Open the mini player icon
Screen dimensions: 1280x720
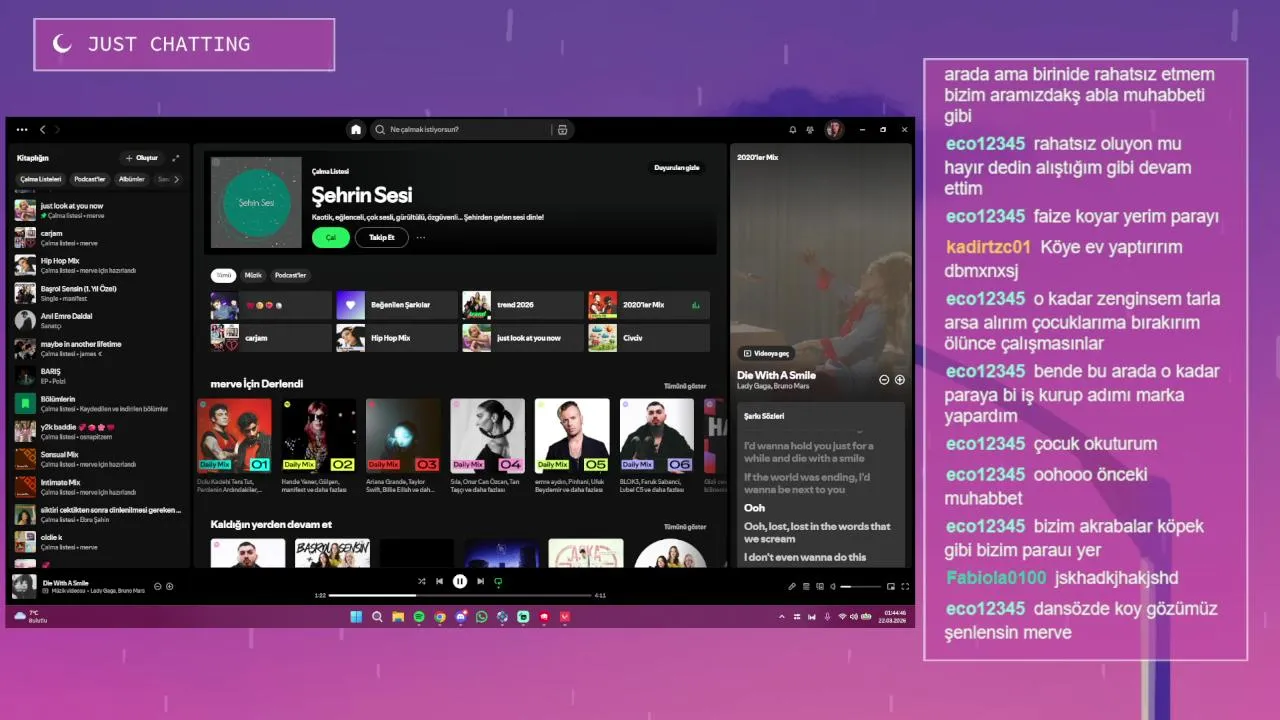891,587
